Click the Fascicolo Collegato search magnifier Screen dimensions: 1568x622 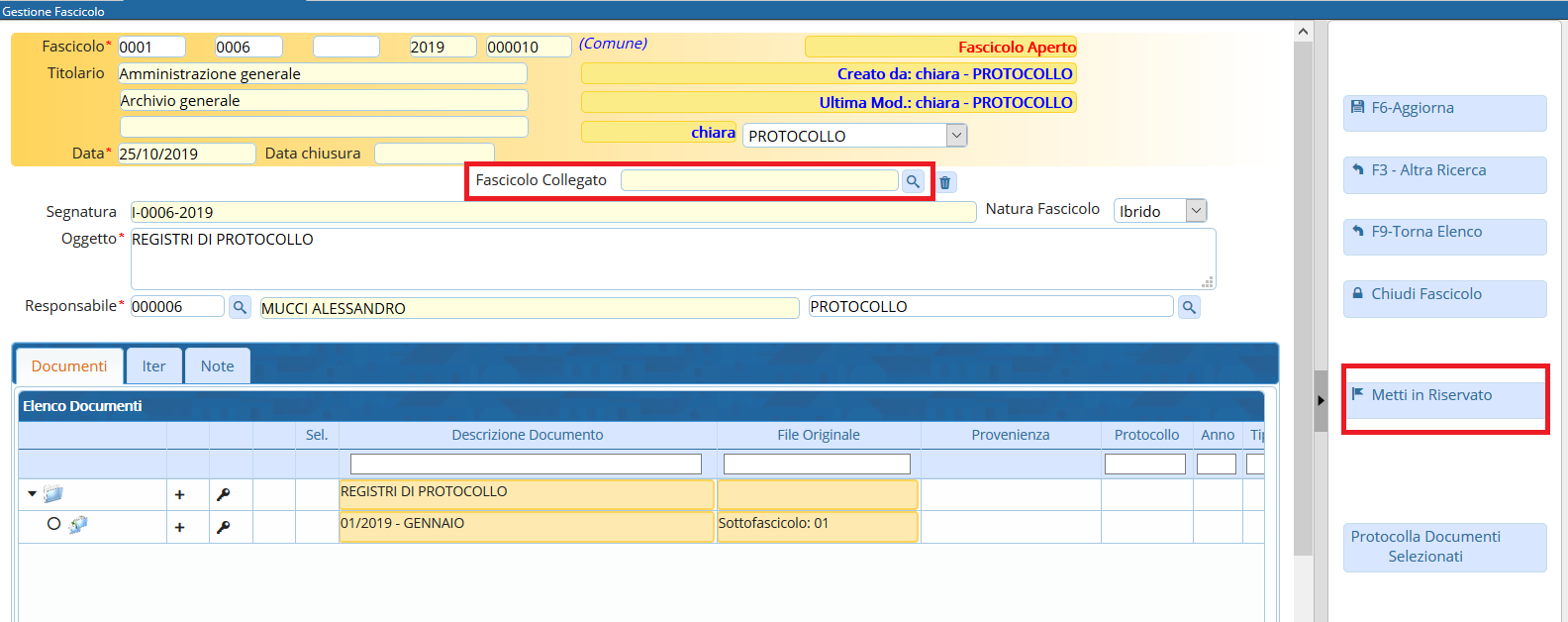pyautogui.click(x=913, y=181)
